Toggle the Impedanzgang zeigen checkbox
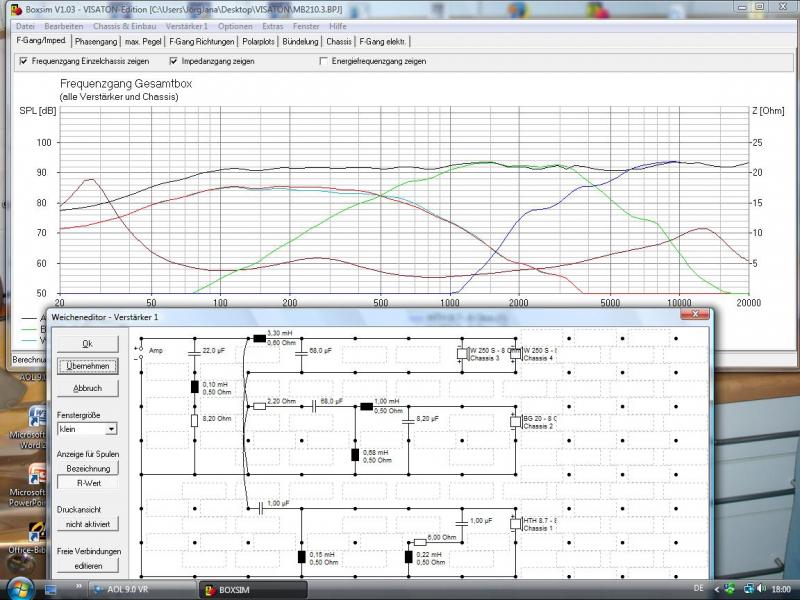Image resolution: width=800 pixels, height=600 pixels. pos(174,61)
